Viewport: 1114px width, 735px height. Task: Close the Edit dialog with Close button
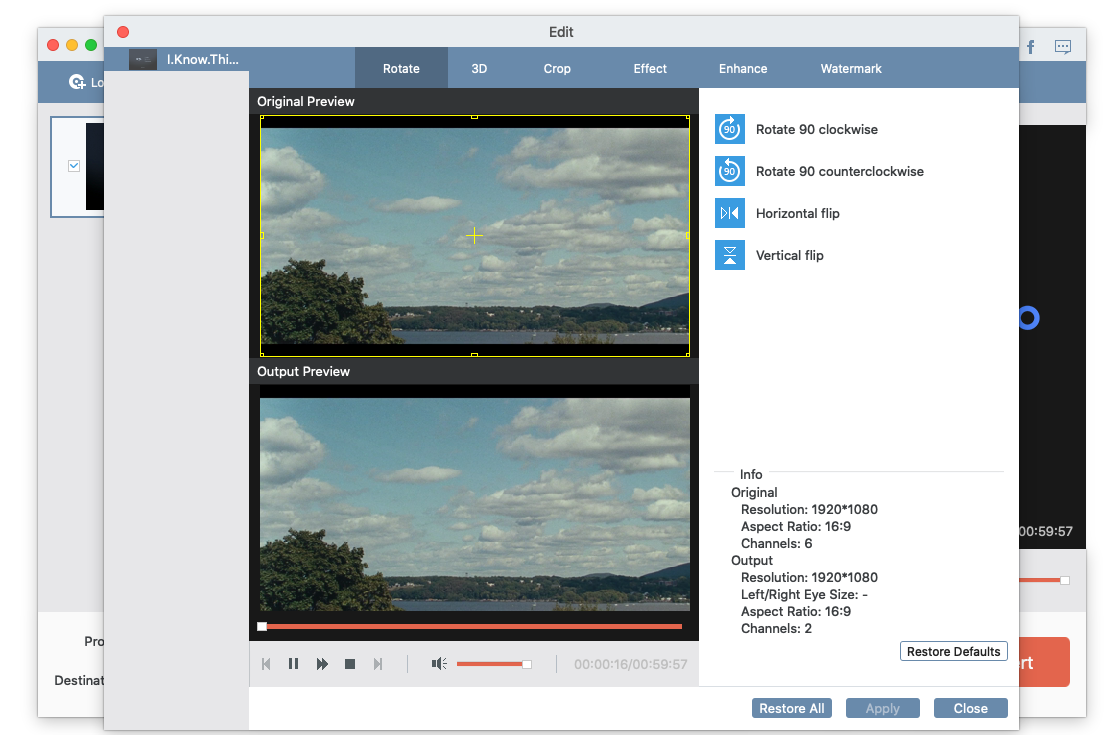point(970,708)
